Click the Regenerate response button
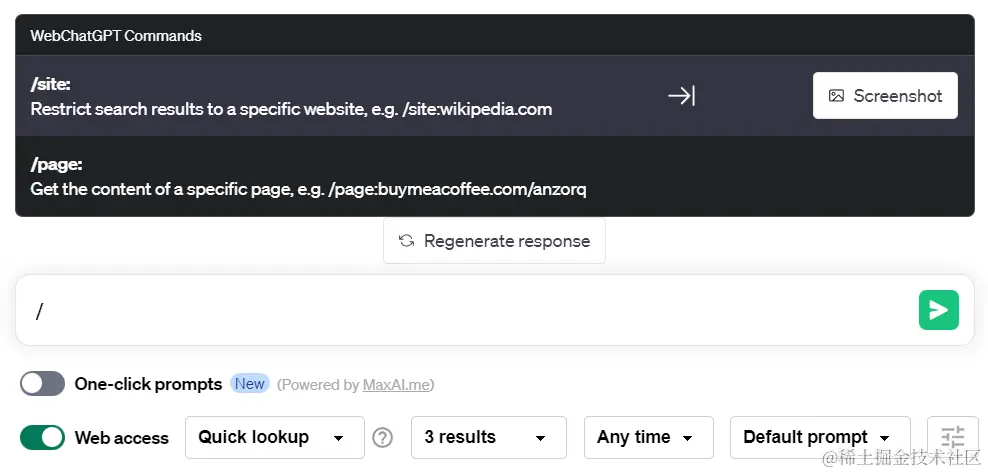Screen dimensions: 988x474 pyautogui.click(x=494, y=241)
